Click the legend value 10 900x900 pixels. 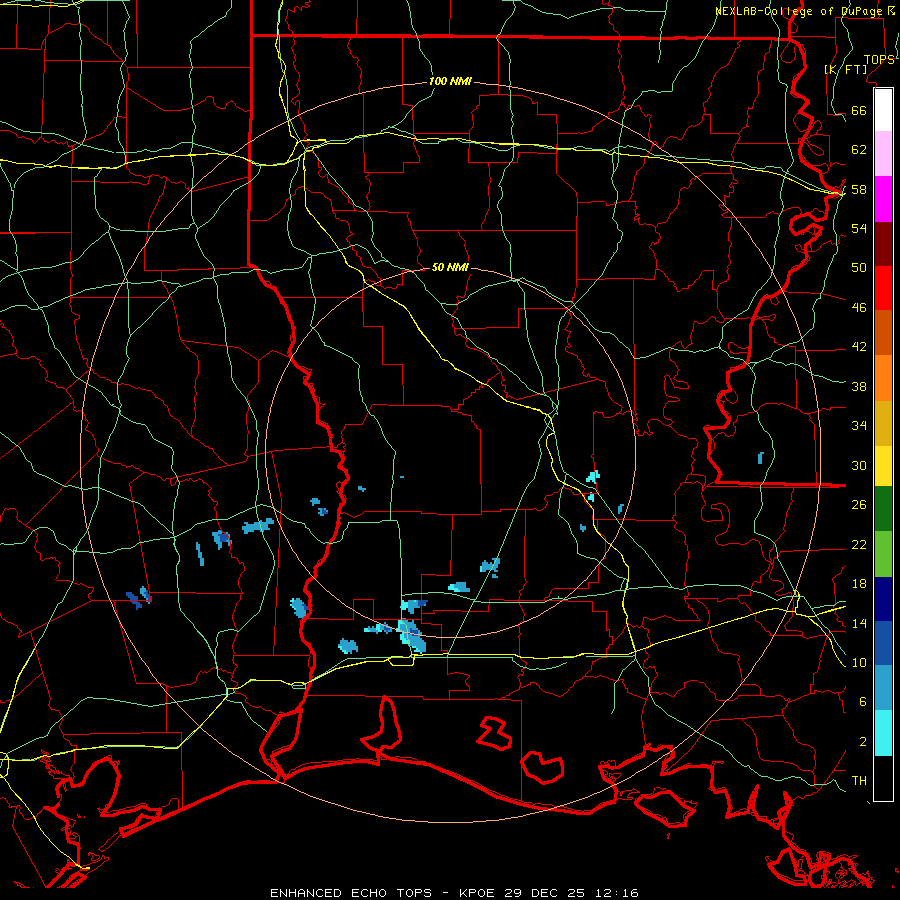(x=859, y=662)
